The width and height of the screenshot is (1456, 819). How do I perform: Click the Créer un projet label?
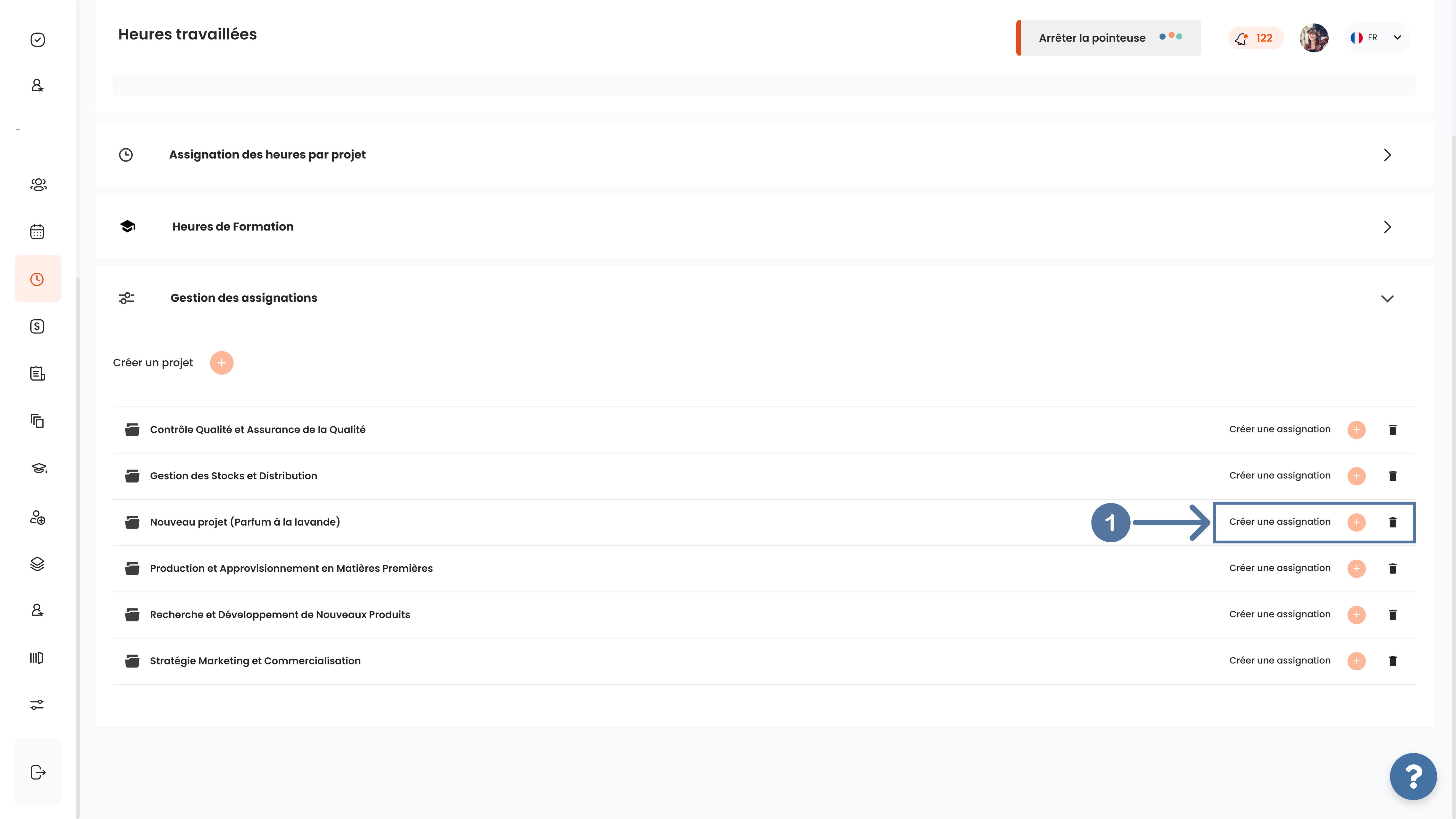coord(153,363)
